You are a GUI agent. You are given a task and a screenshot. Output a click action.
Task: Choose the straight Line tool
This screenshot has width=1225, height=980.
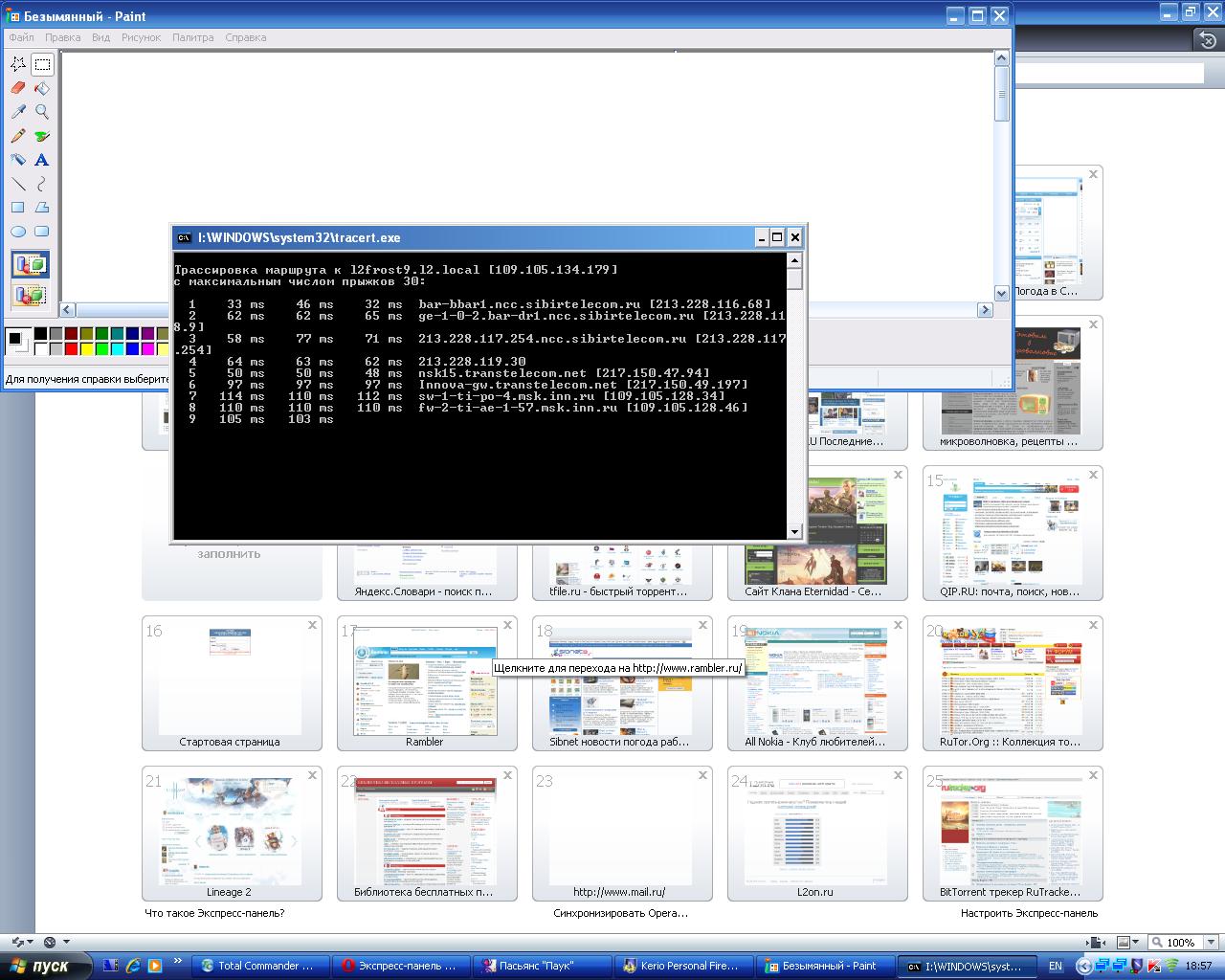(18, 184)
